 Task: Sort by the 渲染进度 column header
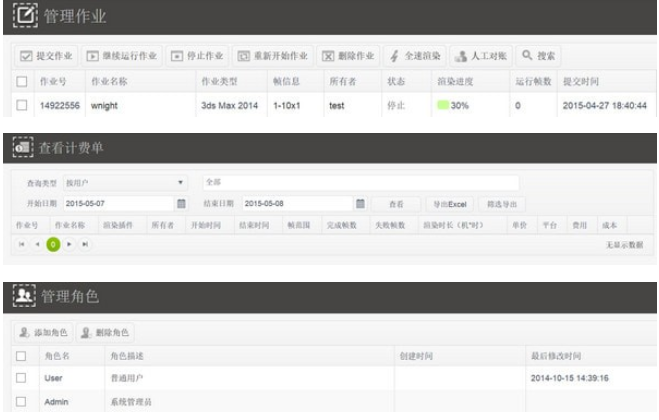click(455, 82)
